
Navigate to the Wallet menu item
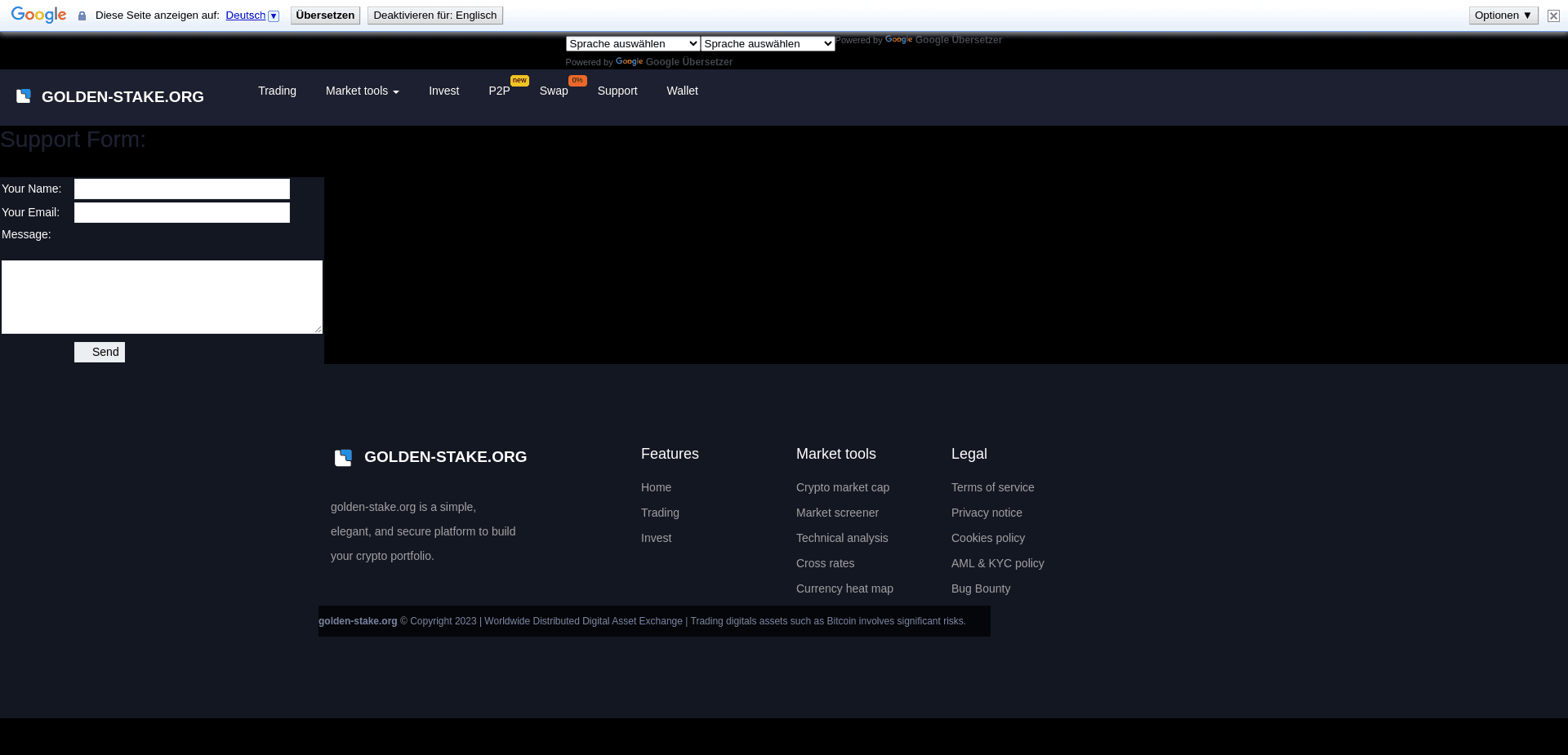(682, 91)
